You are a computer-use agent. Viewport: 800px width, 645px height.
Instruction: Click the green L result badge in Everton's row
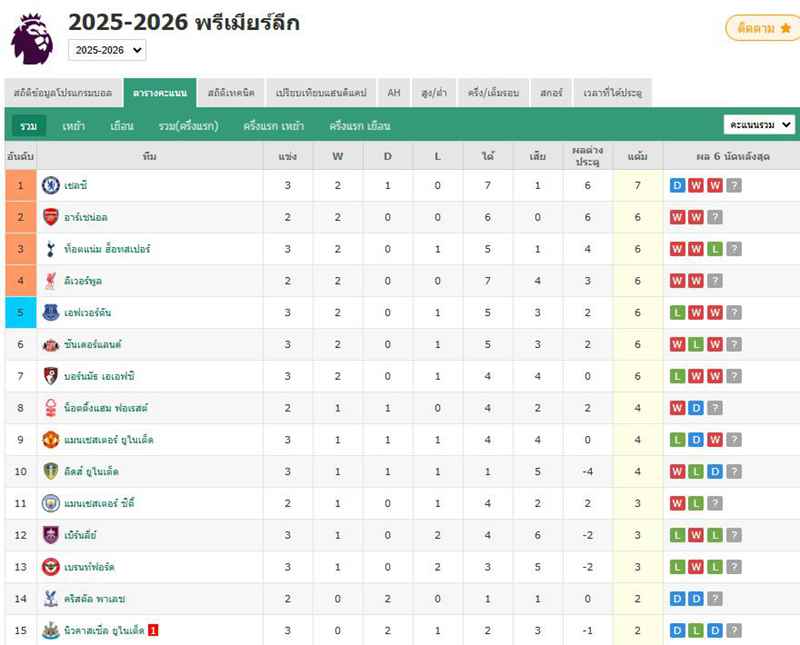click(x=677, y=312)
